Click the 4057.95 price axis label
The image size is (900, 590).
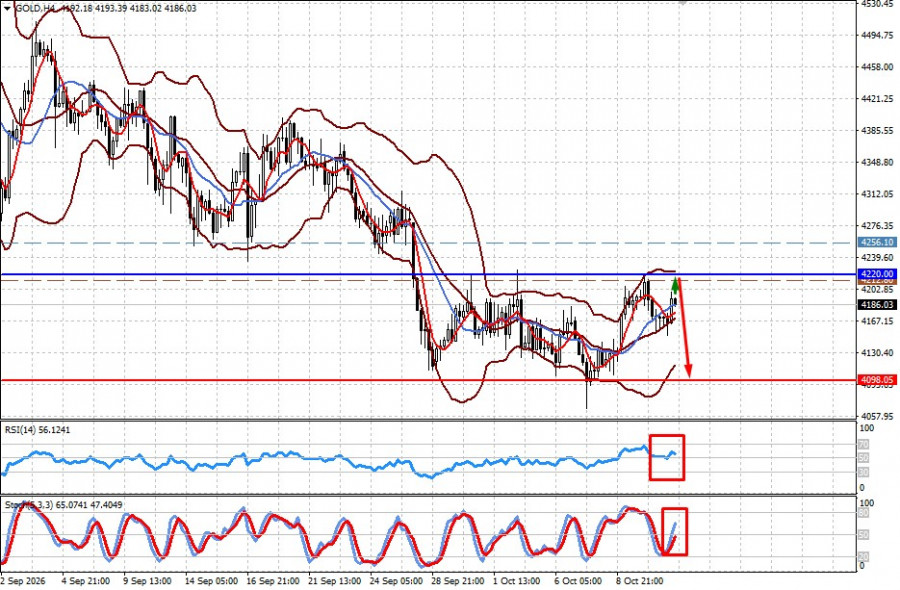878,416
